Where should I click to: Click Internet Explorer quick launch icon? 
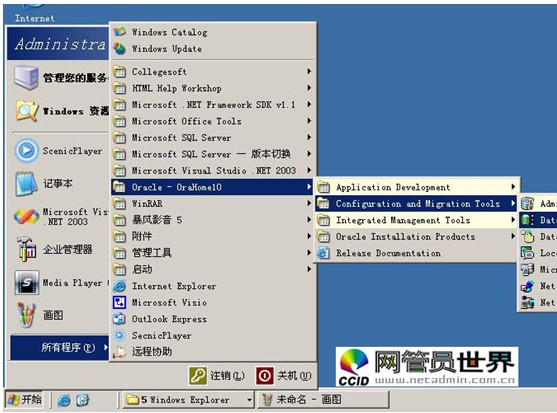point(64,400)
